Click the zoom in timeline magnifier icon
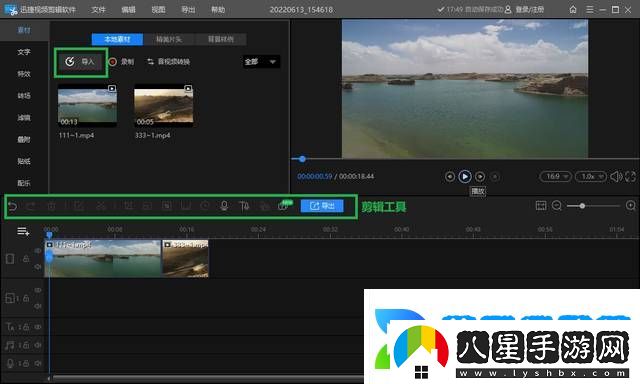Viewport: 640px width, 384px height. (x=631, y=206)
